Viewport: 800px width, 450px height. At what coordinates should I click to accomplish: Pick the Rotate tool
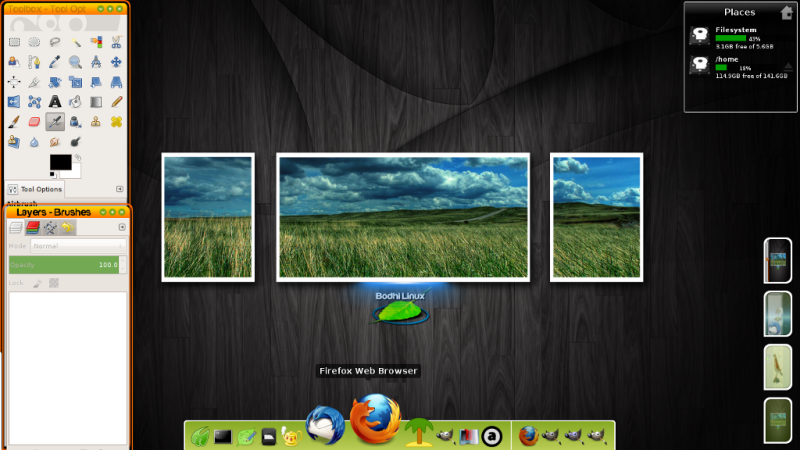coord(55,82)
